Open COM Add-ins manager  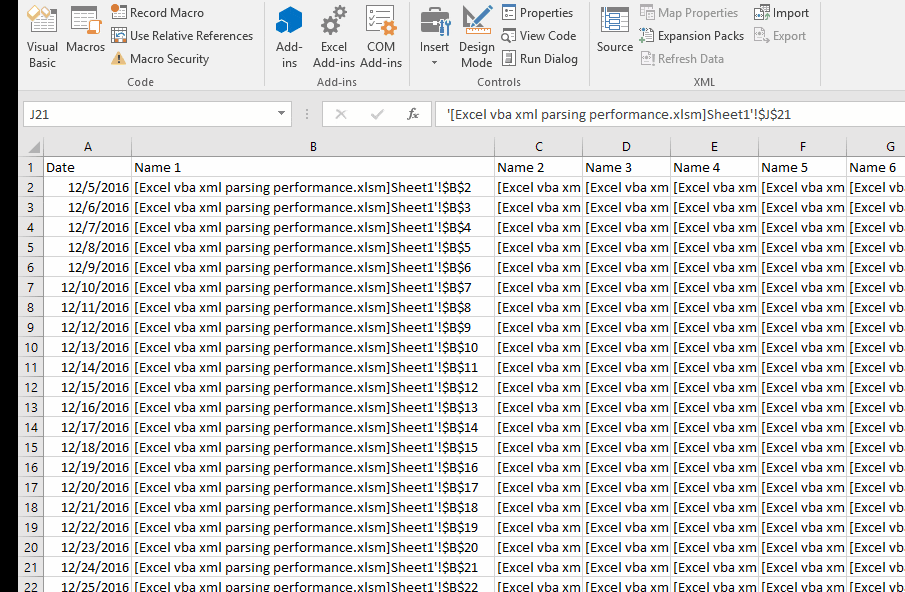381,37
